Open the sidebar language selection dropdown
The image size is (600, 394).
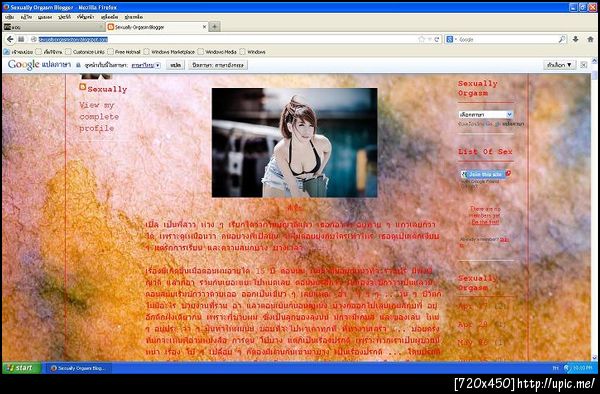click(x=485, y=114)
